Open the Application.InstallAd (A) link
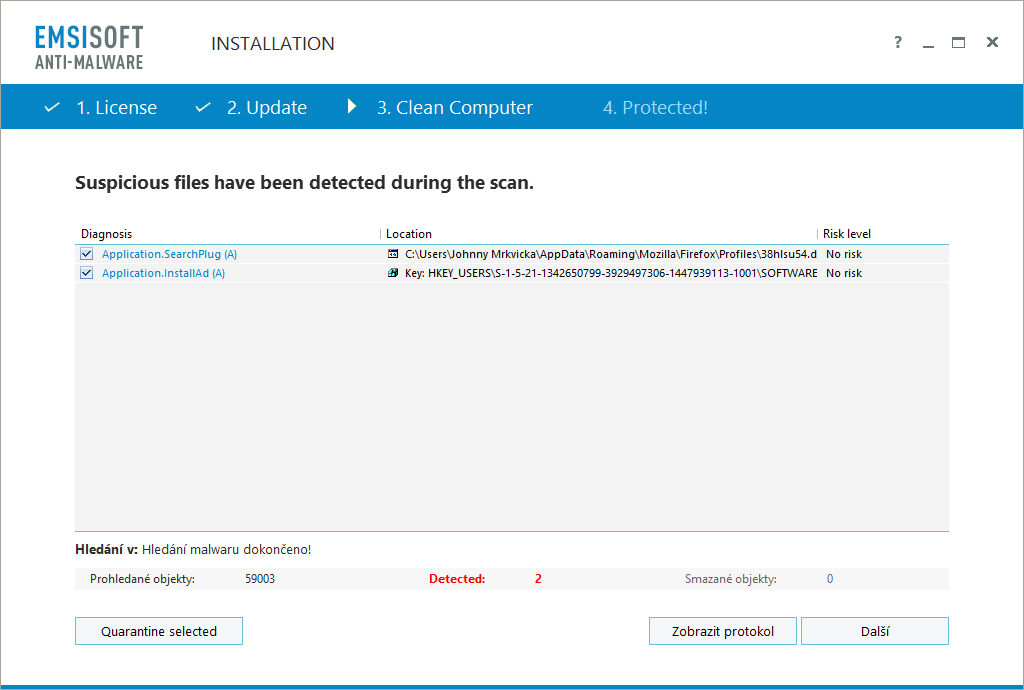1024x690 pixels. point(163,273)
